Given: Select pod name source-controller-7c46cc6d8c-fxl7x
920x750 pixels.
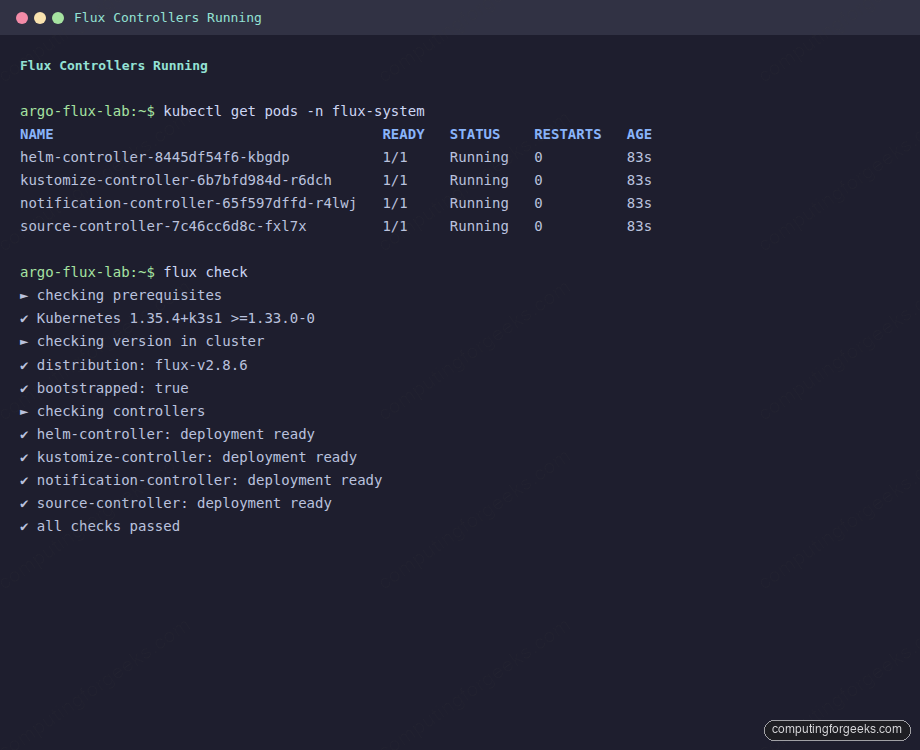Looking at the screenshot, I should pyautogui.click(x=163, y=226).
